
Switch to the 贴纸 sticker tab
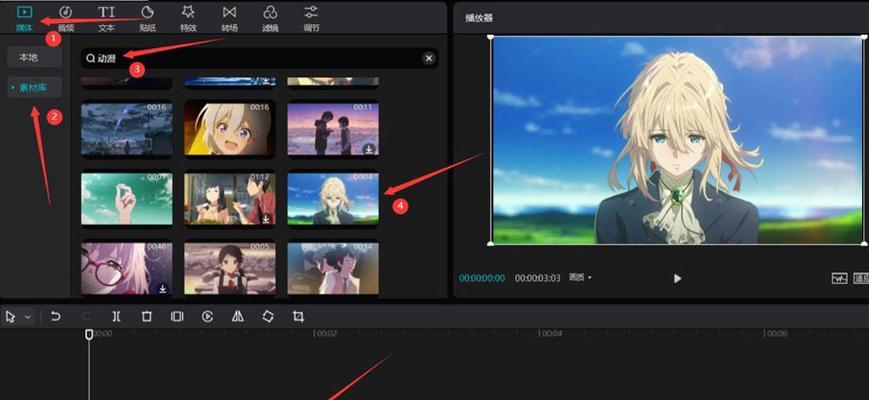pyautogui.click(x=147, y=18)
